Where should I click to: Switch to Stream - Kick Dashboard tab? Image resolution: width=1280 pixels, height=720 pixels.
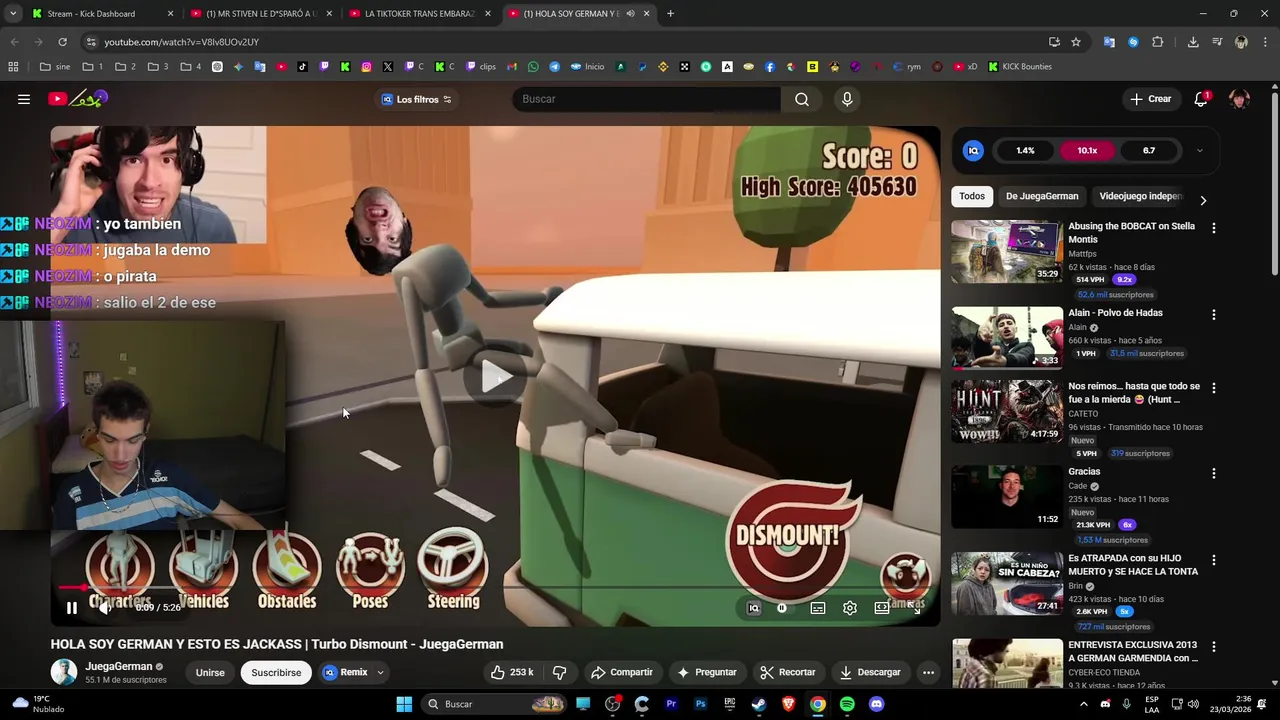pos(101,14)
